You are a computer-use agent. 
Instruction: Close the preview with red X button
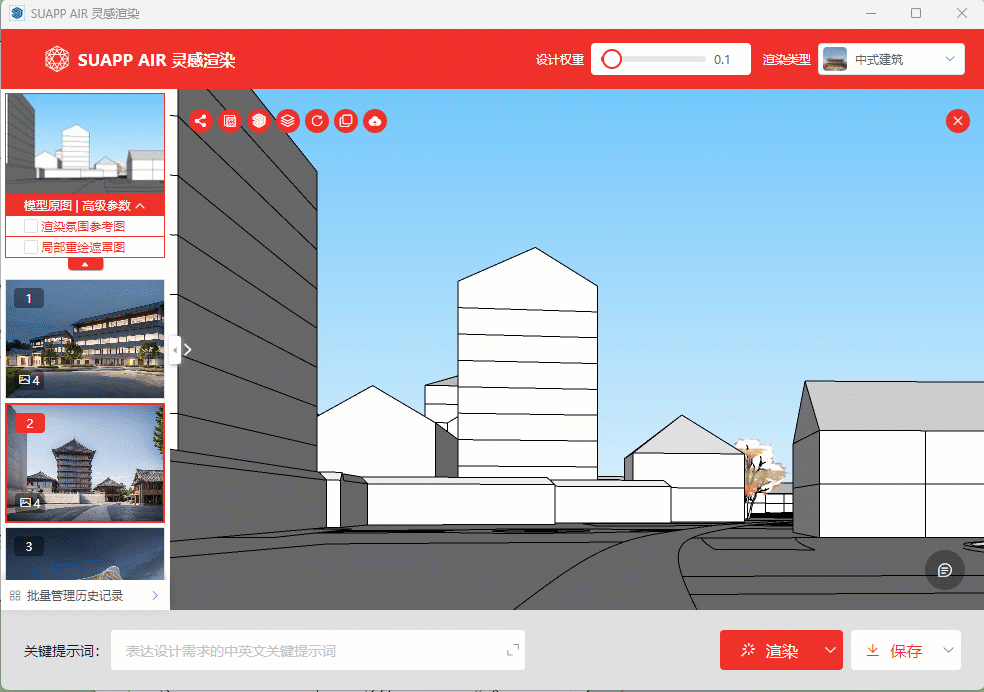click(x=958, y=120)
